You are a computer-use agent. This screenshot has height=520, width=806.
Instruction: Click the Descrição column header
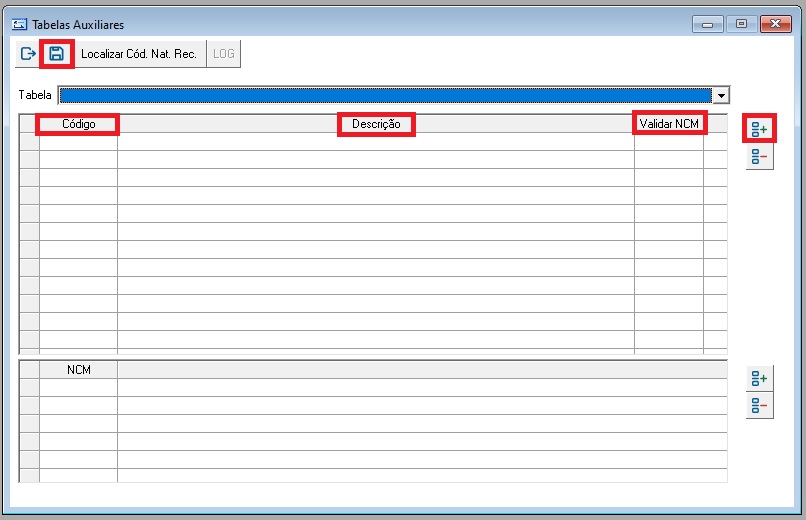[x=376, y=124]
